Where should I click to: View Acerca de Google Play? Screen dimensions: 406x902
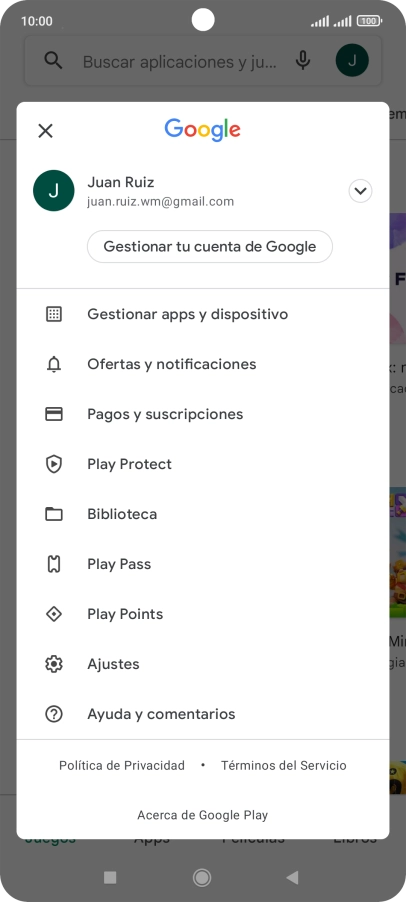(x=202, y=815)
